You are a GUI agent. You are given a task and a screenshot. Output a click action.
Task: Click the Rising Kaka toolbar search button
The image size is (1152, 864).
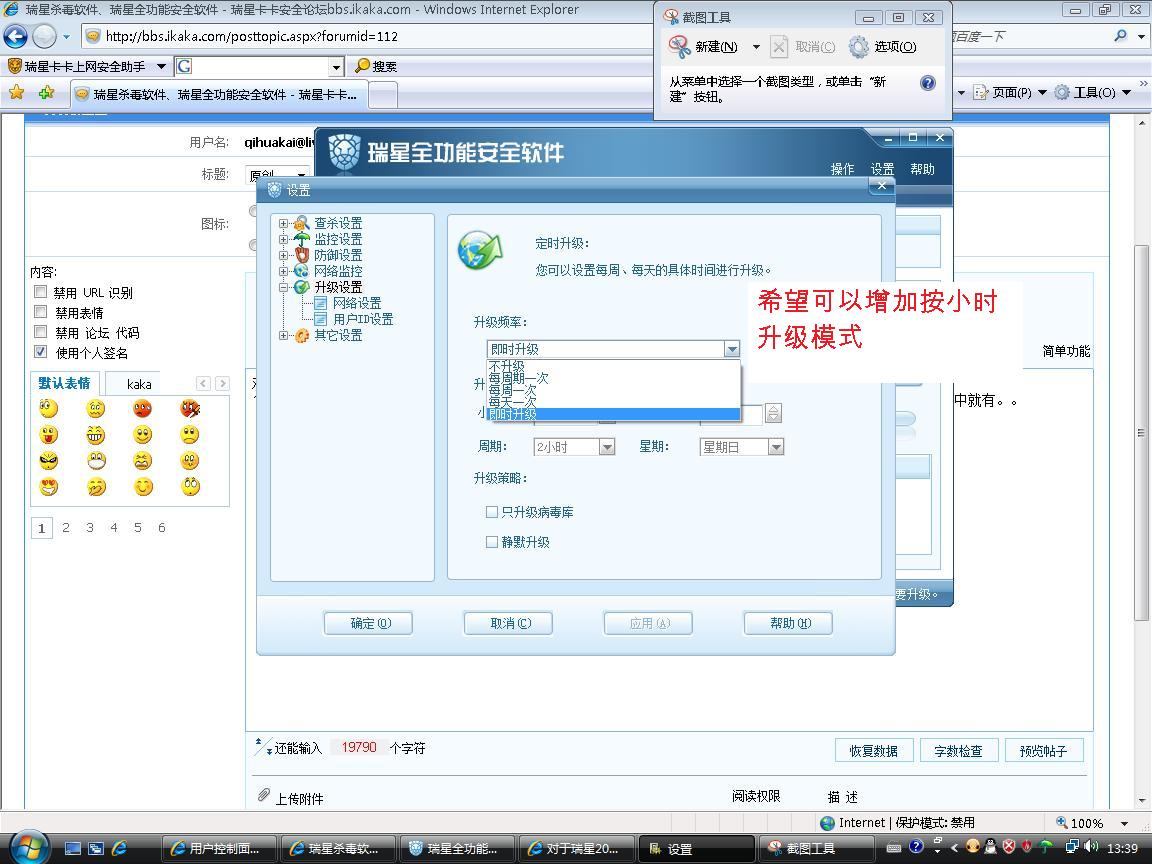pos(375,66)
